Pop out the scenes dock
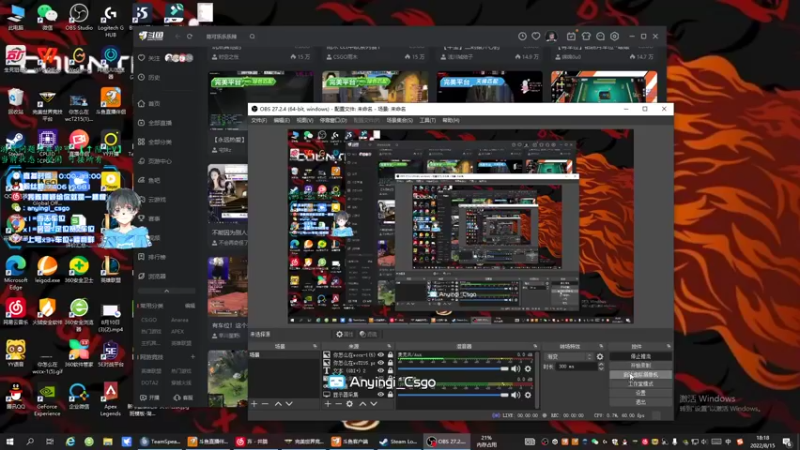800x450 pixels. (x=315, y=346)
